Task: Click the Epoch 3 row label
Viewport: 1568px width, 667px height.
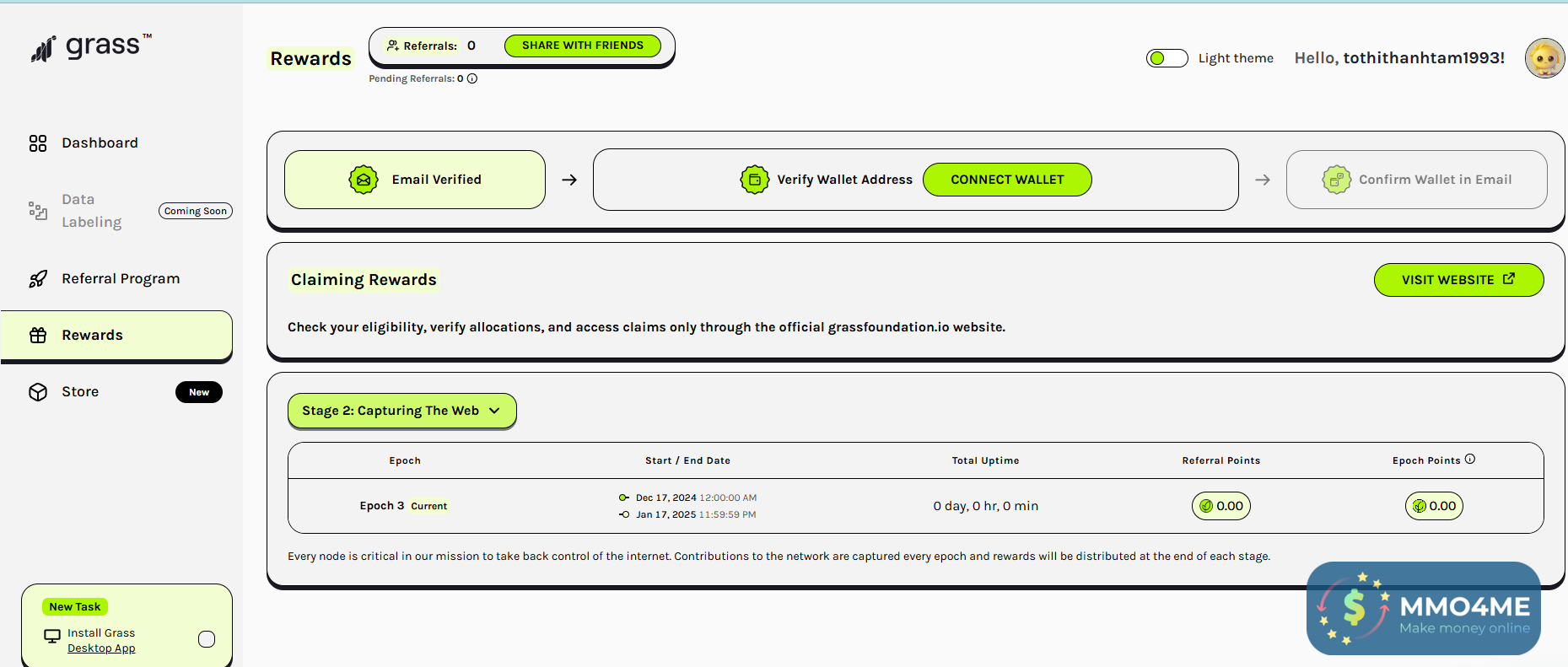Action: pos(382,506)
